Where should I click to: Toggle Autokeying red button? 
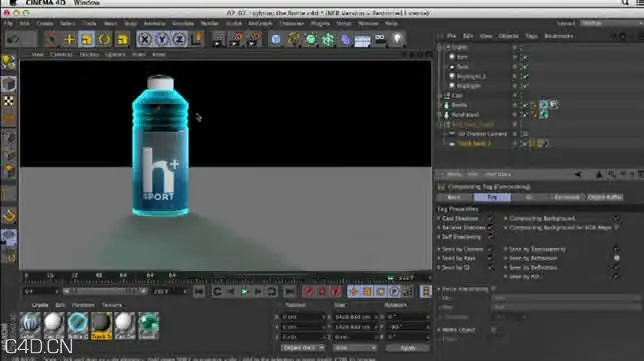click(322, 292)
